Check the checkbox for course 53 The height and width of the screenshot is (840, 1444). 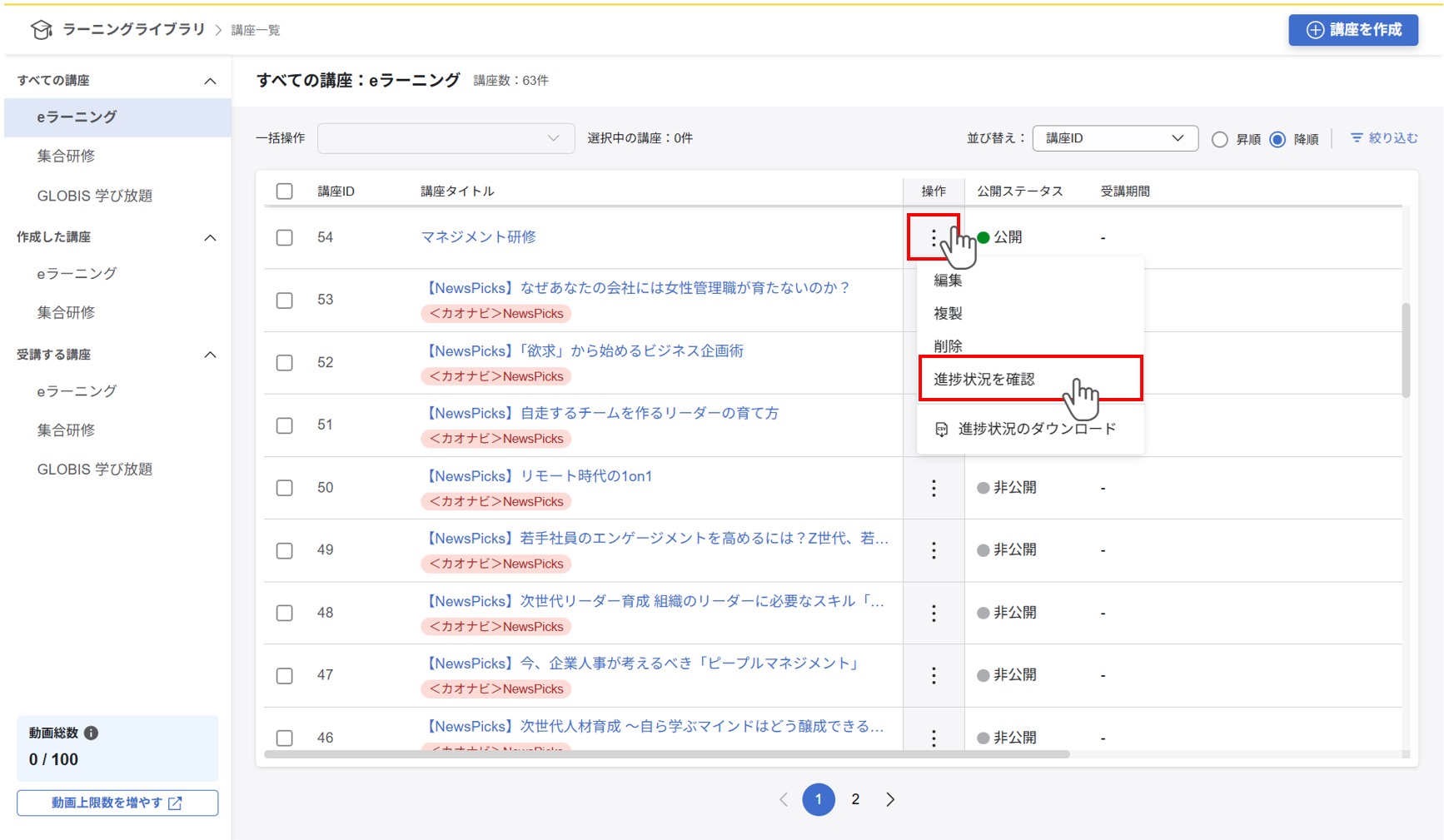(285, 300)
